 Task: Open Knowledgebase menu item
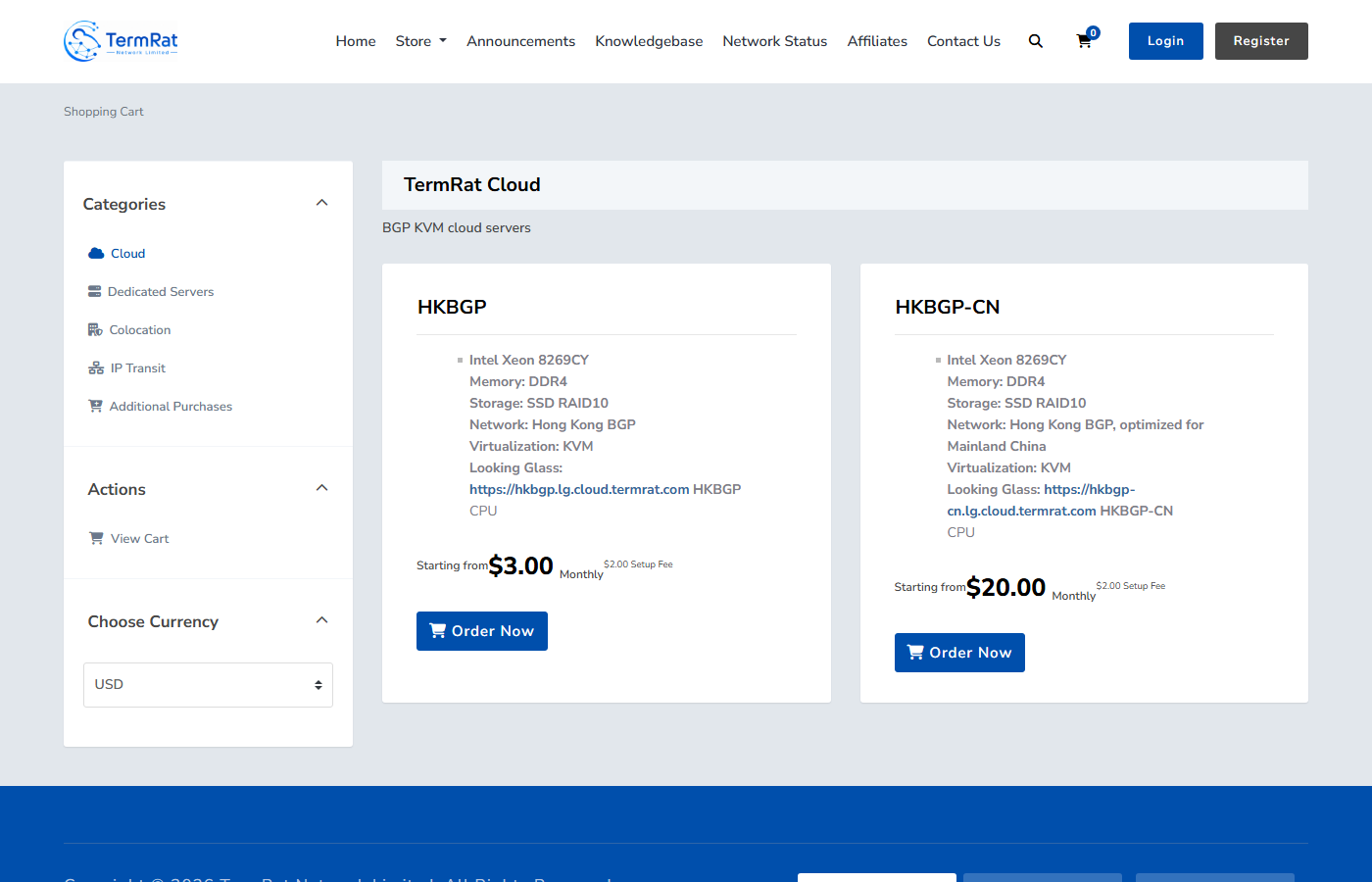tap(649, 41)
